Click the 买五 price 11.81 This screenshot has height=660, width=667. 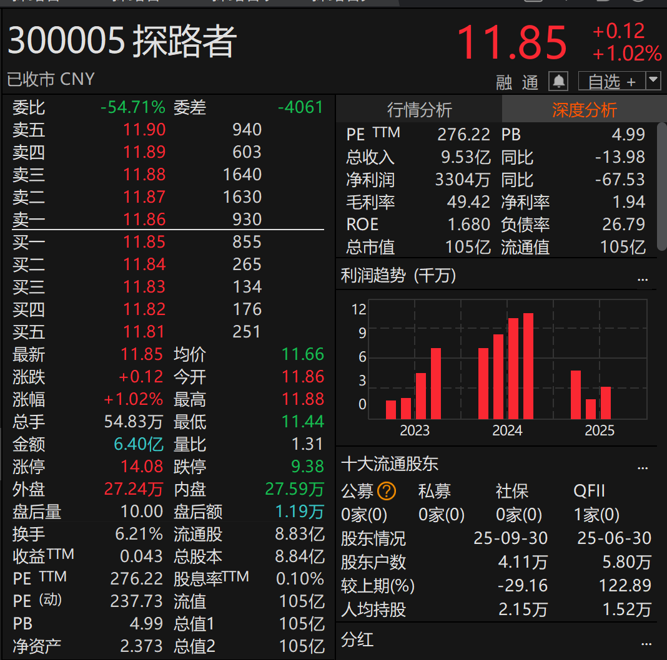[144, 331]
